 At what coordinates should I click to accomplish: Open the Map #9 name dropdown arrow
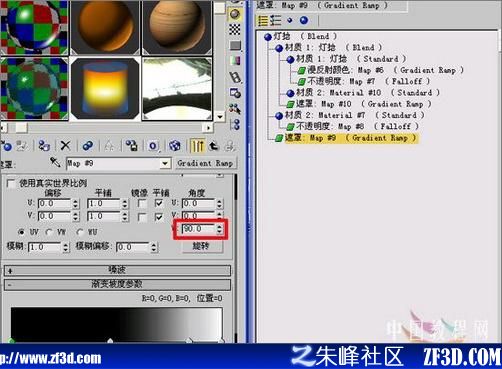(165, 163)
